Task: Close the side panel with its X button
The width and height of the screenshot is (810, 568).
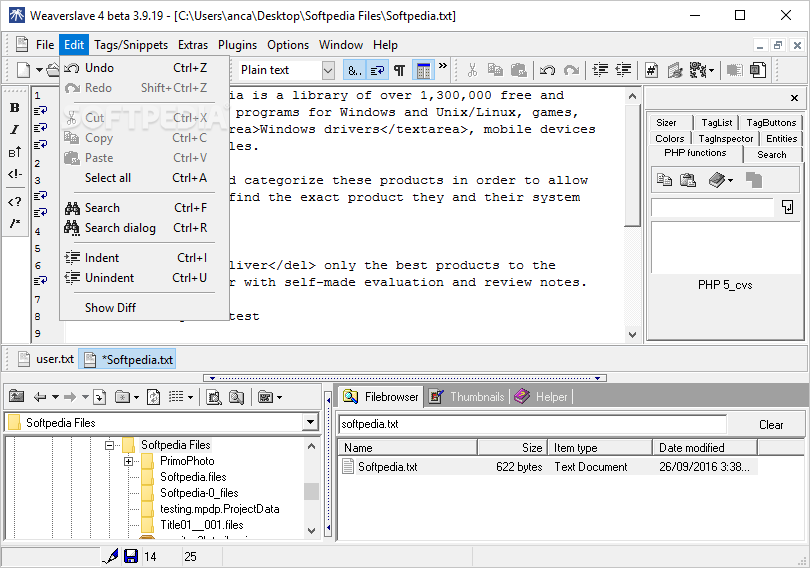Action: (x=794, y=98)
